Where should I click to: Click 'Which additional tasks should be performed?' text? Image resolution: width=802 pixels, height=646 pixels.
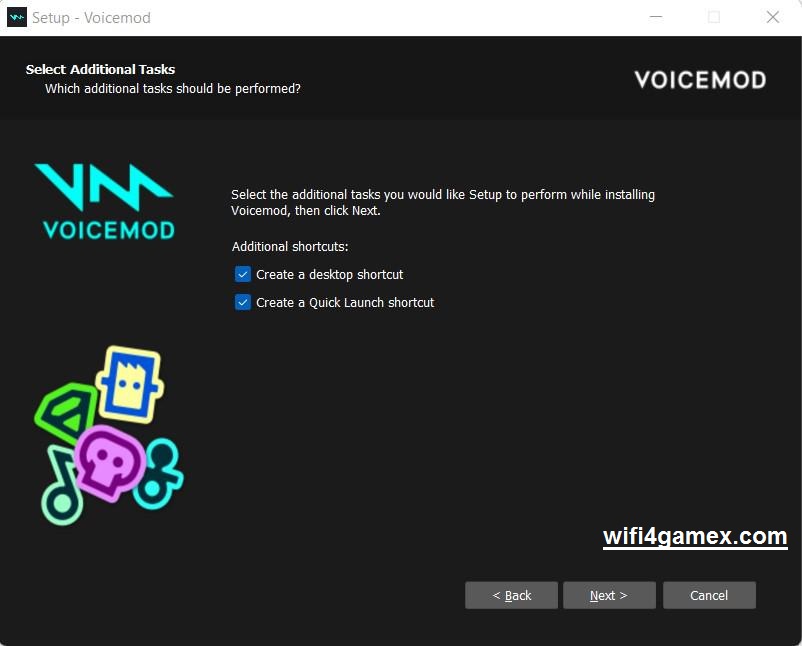pyautogui.click(x=173, y=88)
